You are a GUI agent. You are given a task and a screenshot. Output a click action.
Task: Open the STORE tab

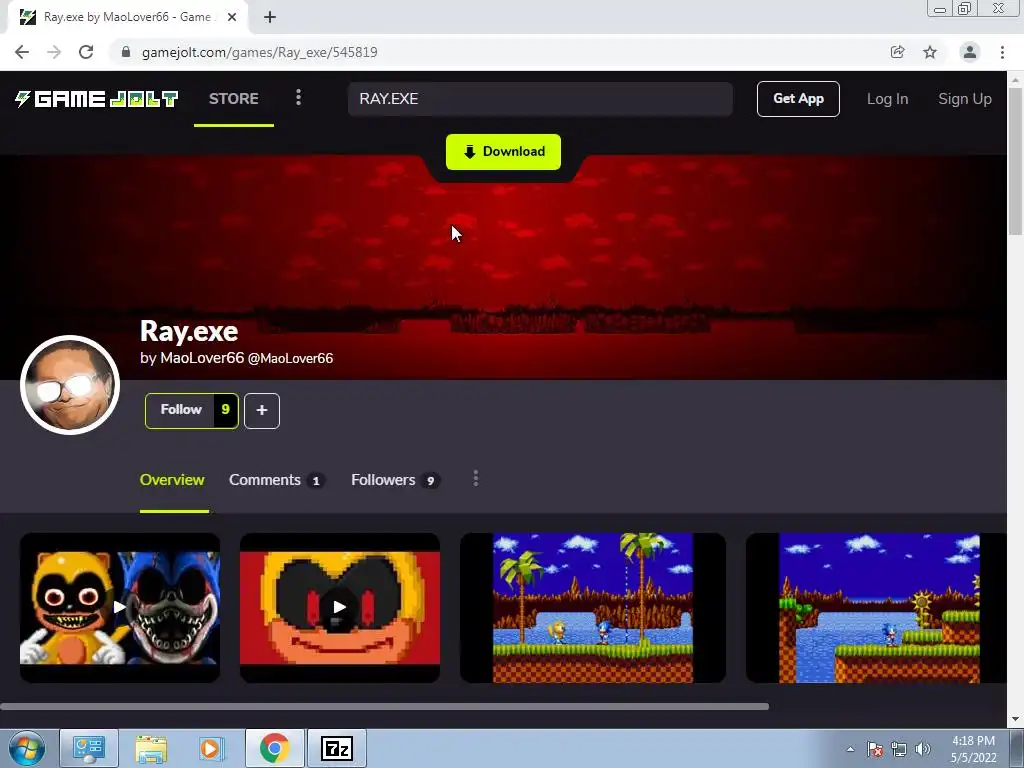click(x=234, y=99)
